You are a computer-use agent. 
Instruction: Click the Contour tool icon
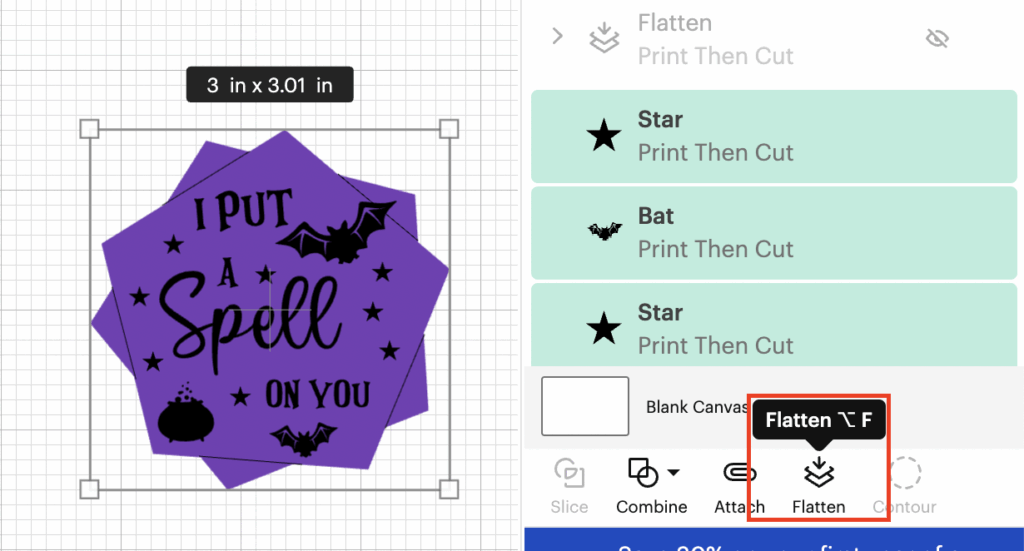905,472
